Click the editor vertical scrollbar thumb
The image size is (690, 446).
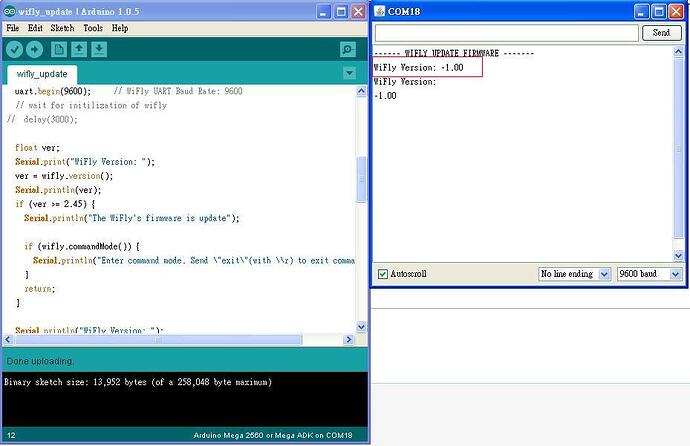click(x=361, y=179)
